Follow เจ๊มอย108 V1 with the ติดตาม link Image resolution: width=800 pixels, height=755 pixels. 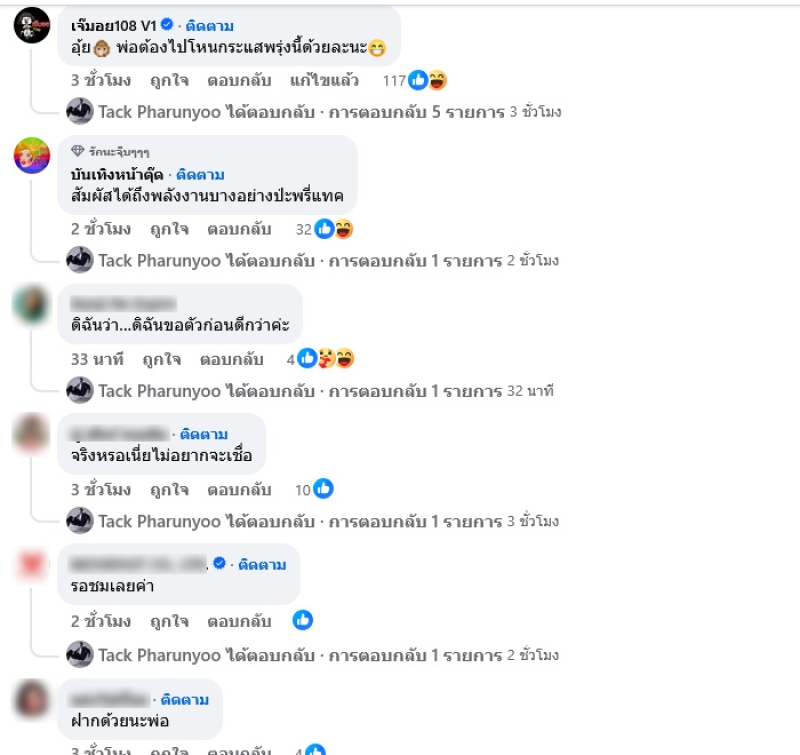point(210,26)
